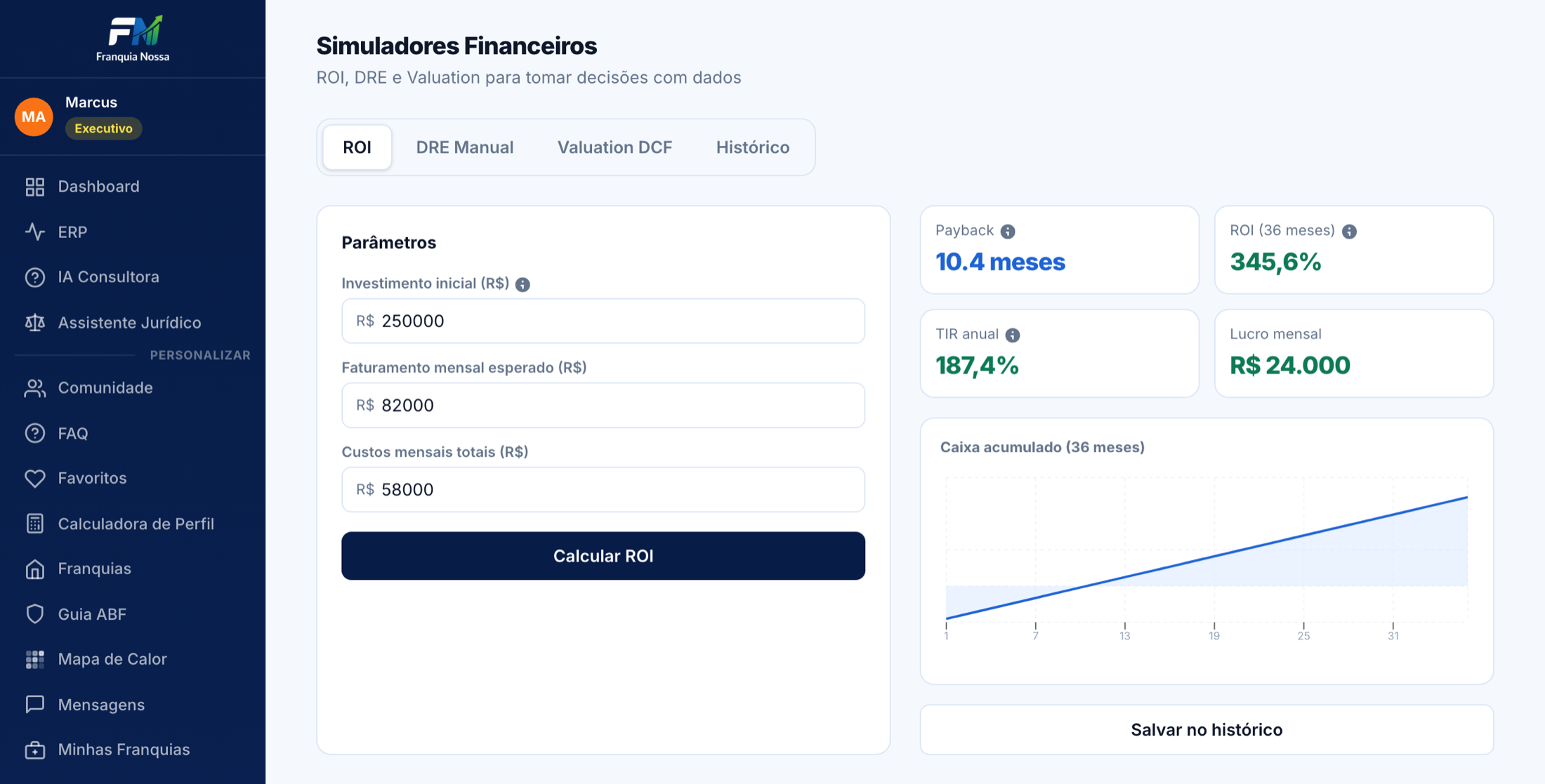
Task: Click the blue line in the cash chart
Action: tap(1207, 558)
